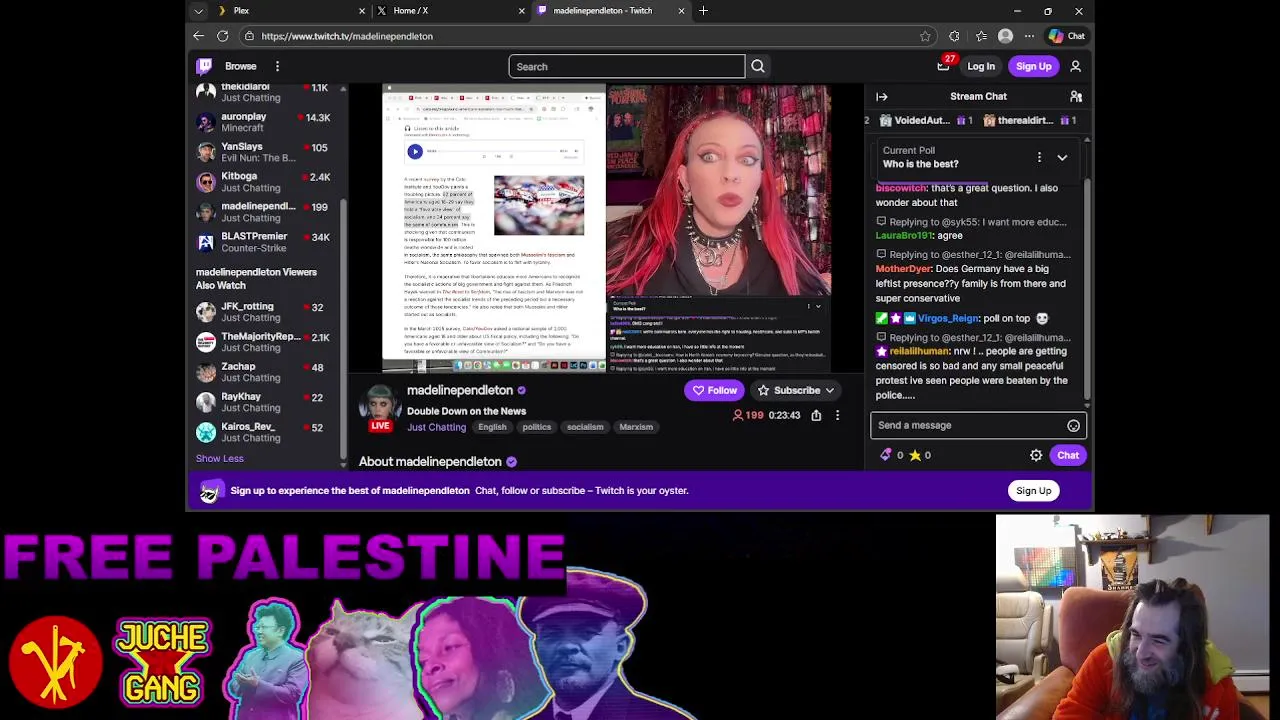Open chat settings gear icon
The image size is (1280, 720).
1036,455
